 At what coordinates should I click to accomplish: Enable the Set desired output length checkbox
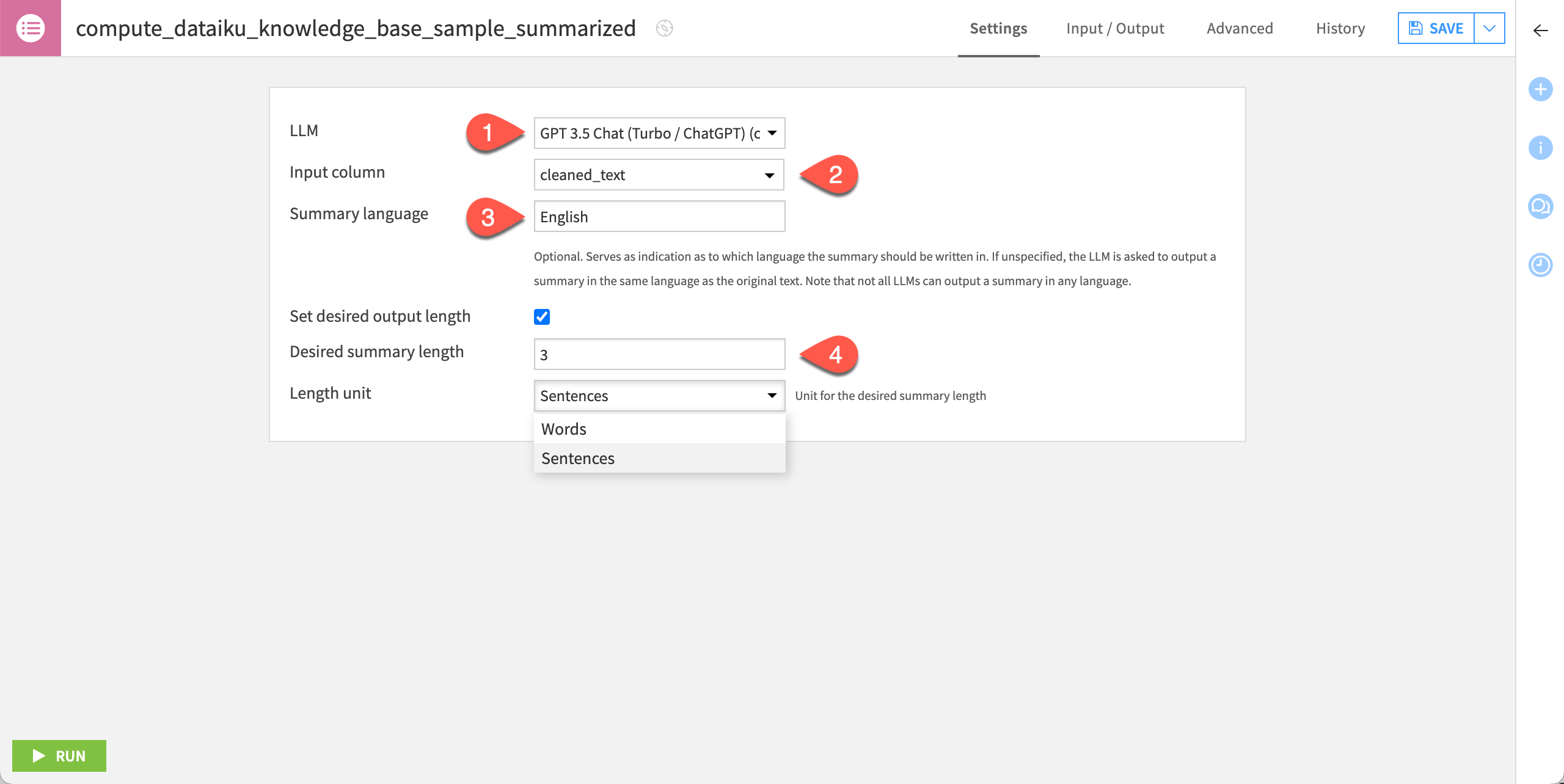point(543,317)
